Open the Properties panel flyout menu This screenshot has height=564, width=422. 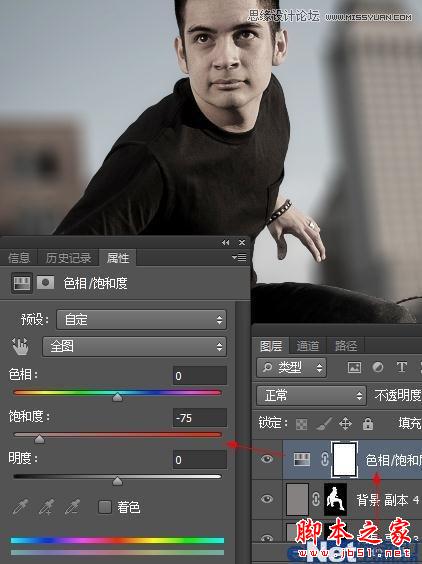pos(239,258)
